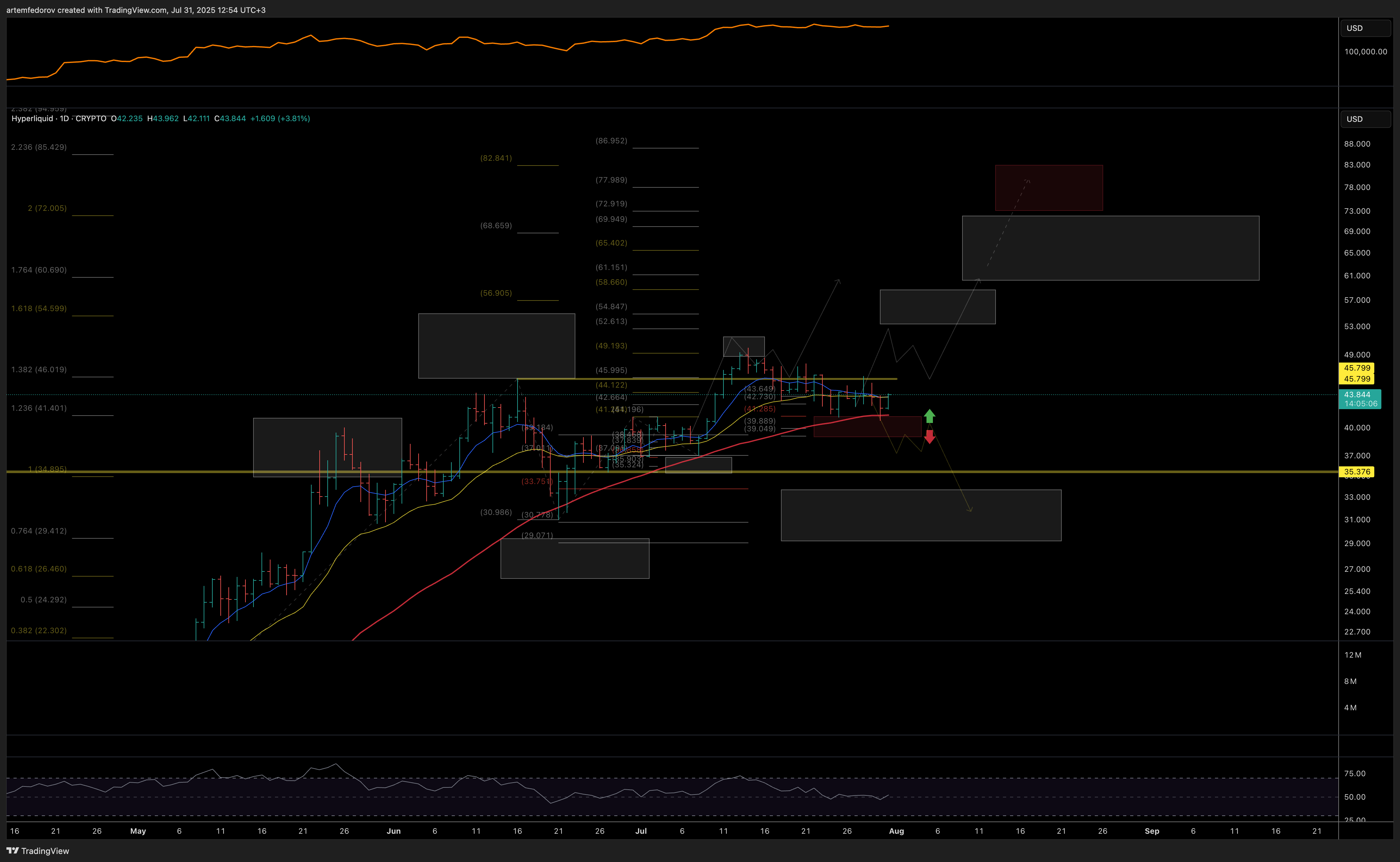Click the bar countdown 14:05:06
The image size is (1400, 862).
tap(1360, 404)
